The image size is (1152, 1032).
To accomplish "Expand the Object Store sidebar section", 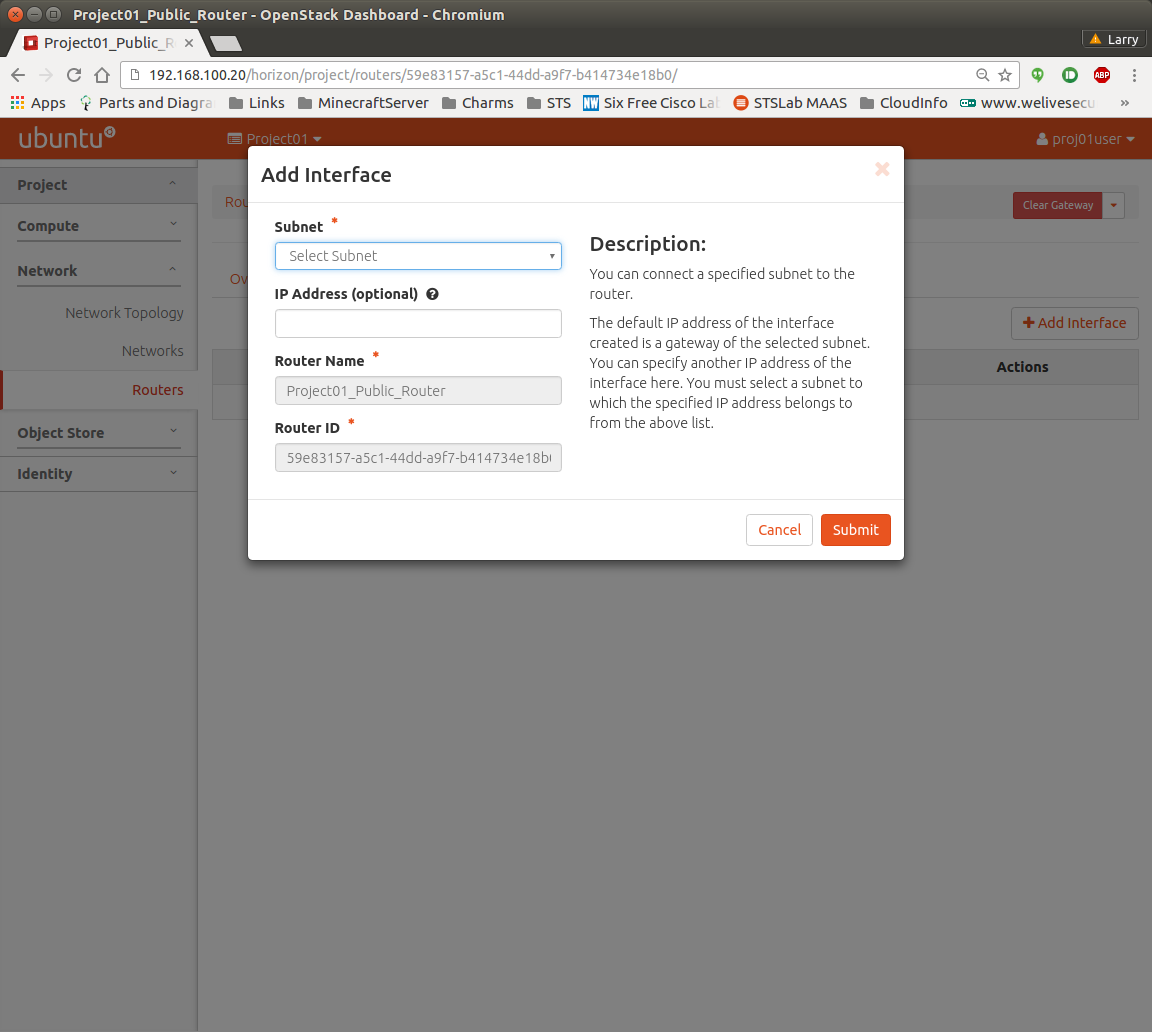I will coord(98,433).
